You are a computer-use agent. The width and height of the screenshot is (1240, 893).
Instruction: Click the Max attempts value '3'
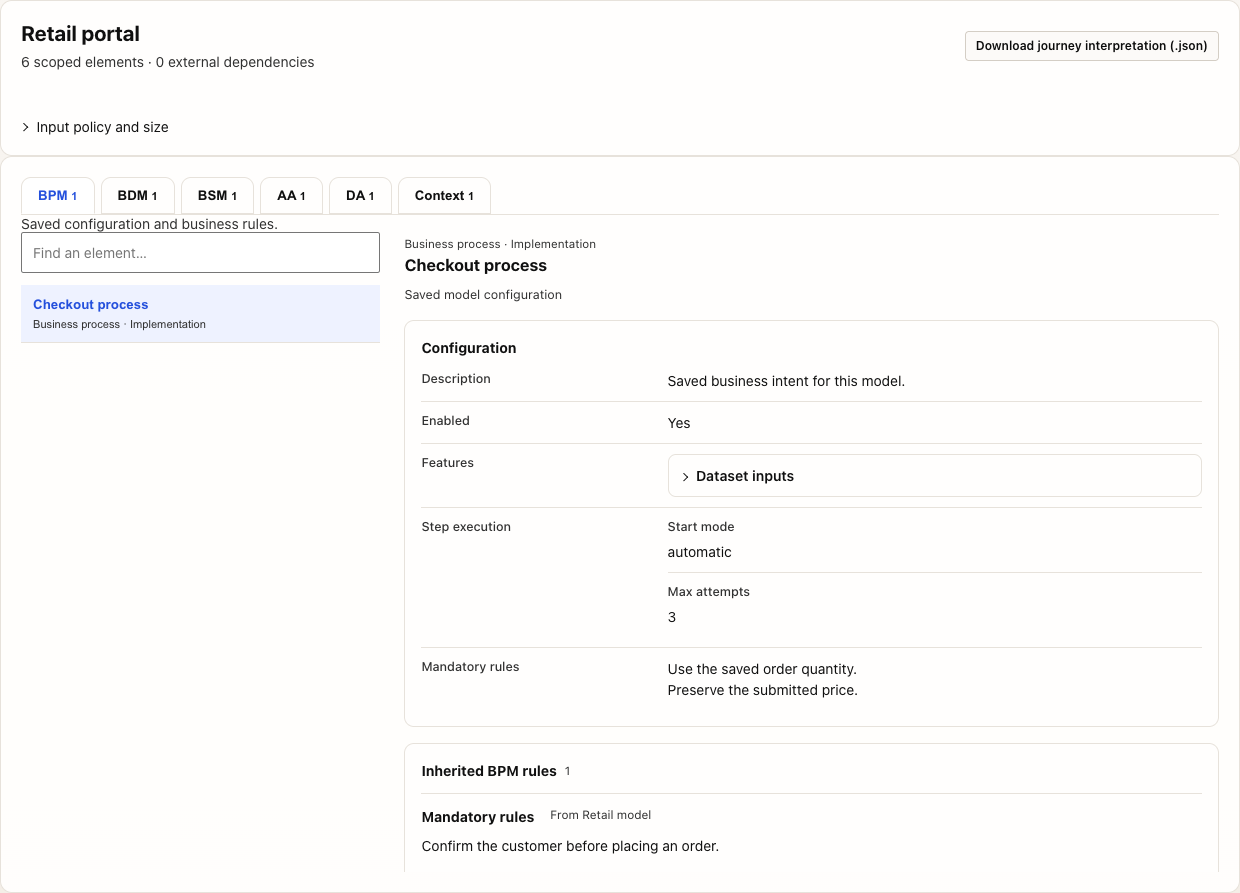click(x=672, y=617)
